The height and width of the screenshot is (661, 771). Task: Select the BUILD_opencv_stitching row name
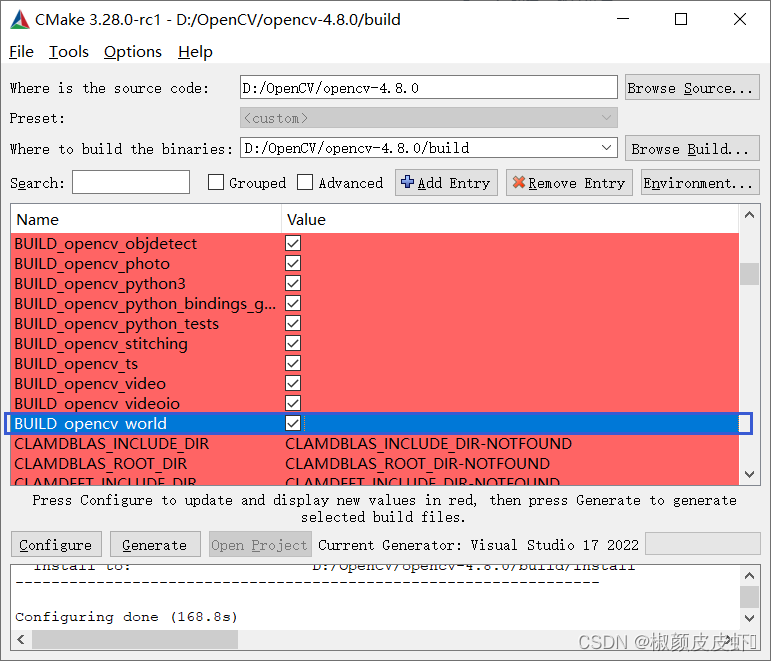(101, 344)
